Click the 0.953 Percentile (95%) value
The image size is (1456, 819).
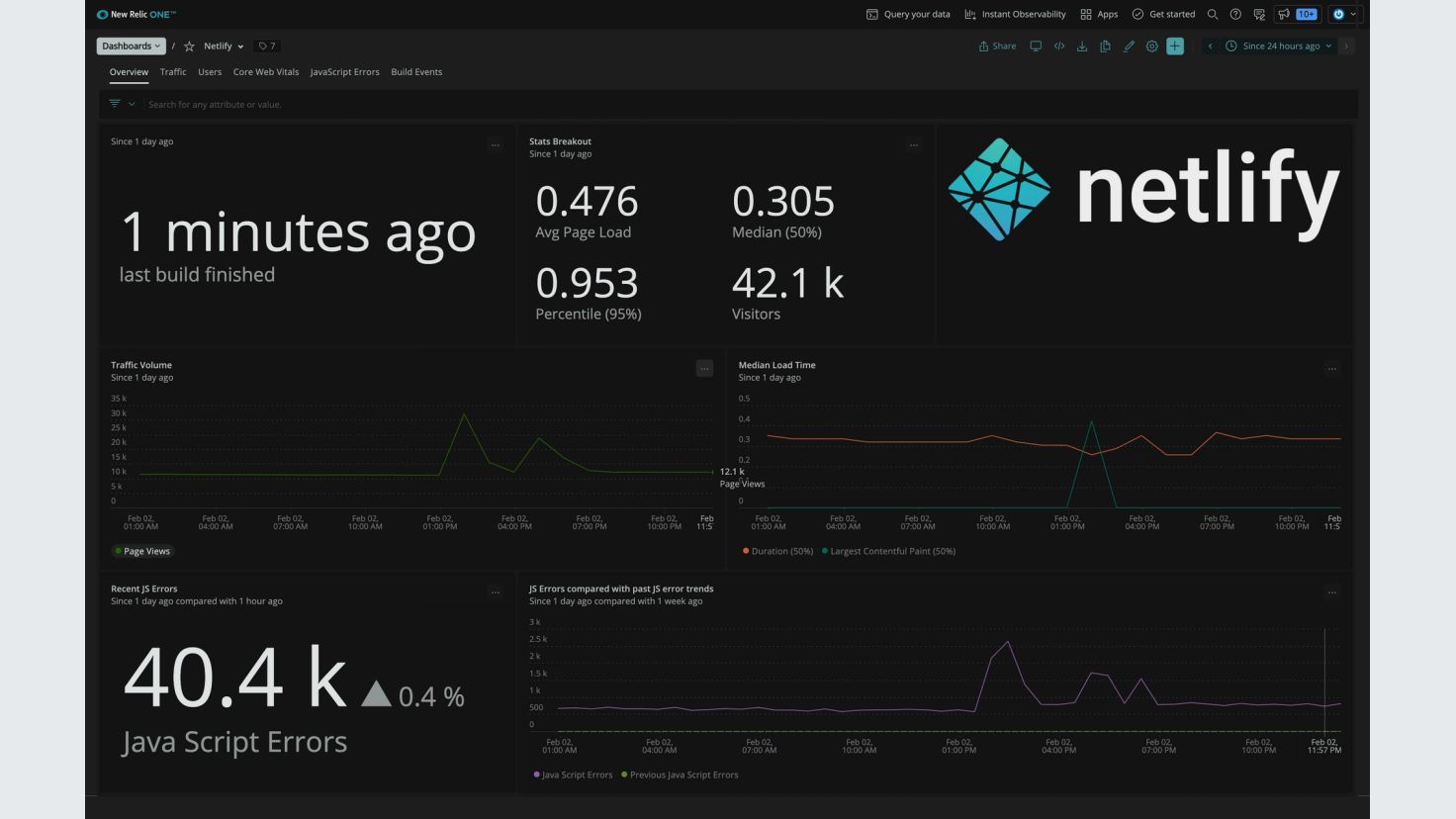click(x=587, y=284)
